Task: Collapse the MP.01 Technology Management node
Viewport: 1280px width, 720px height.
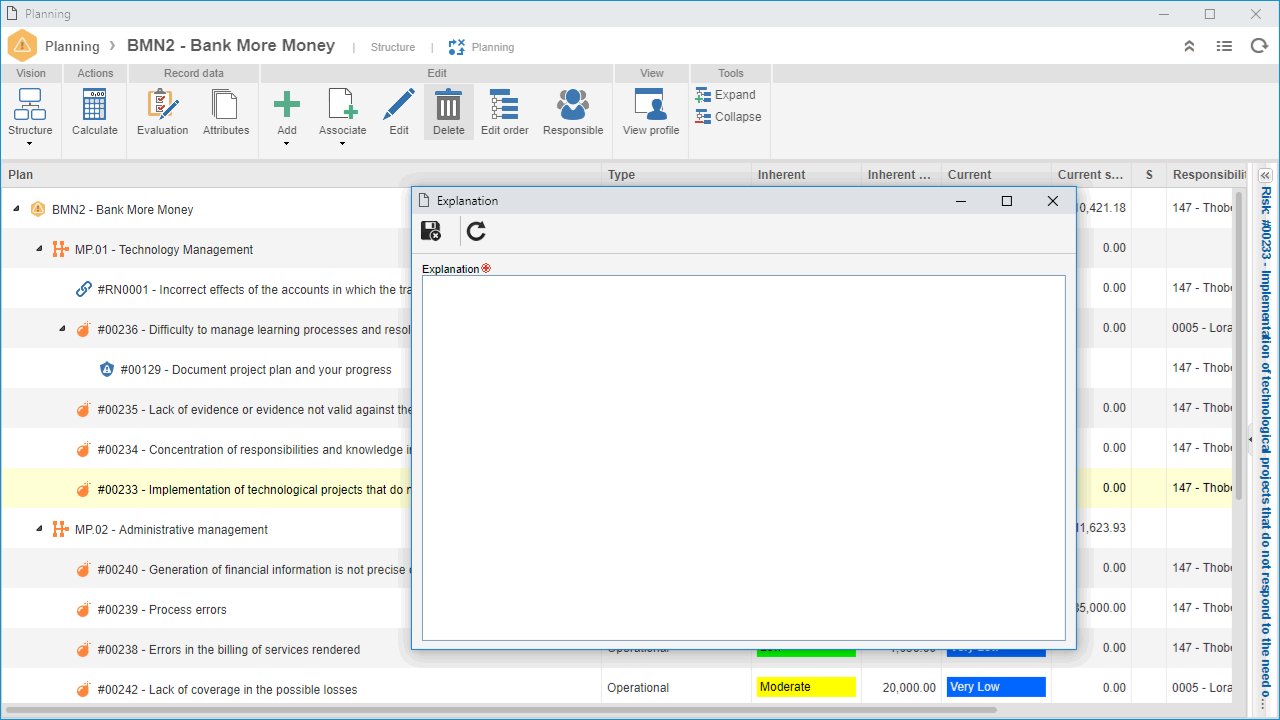Action: [x=39, y=249]
